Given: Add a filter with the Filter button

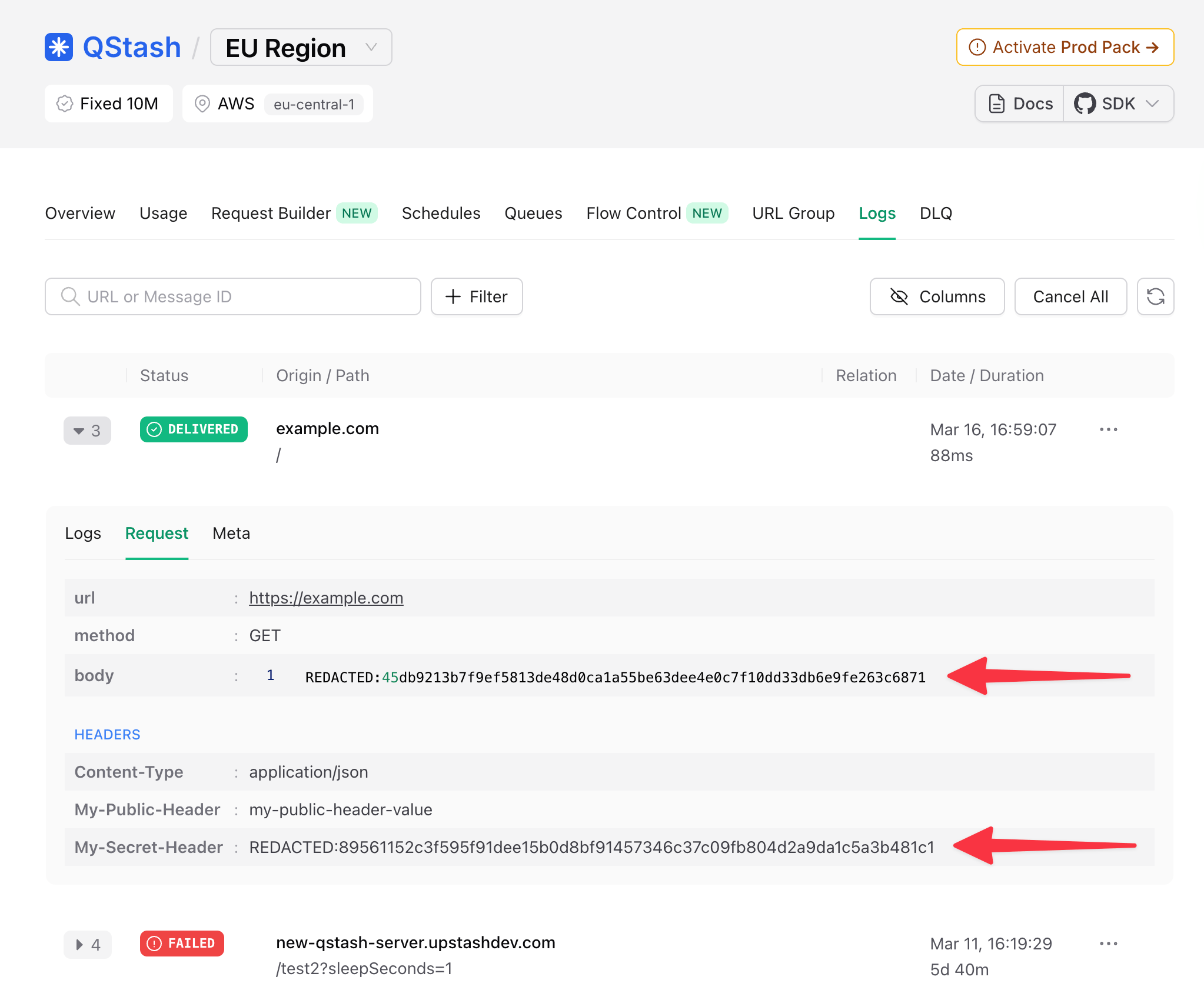Looking at the screenshot, I should pyautogui.click(x=477, y=296).
